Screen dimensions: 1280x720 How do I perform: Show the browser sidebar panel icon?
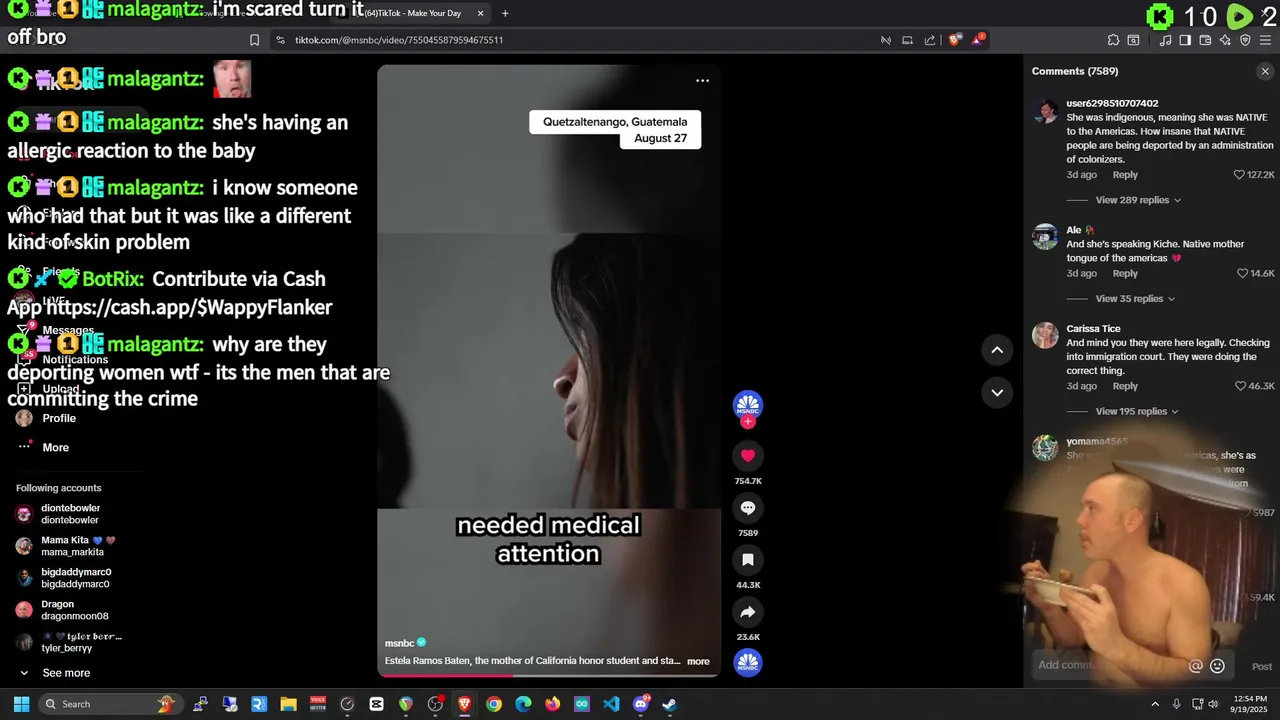(1185, 40)
